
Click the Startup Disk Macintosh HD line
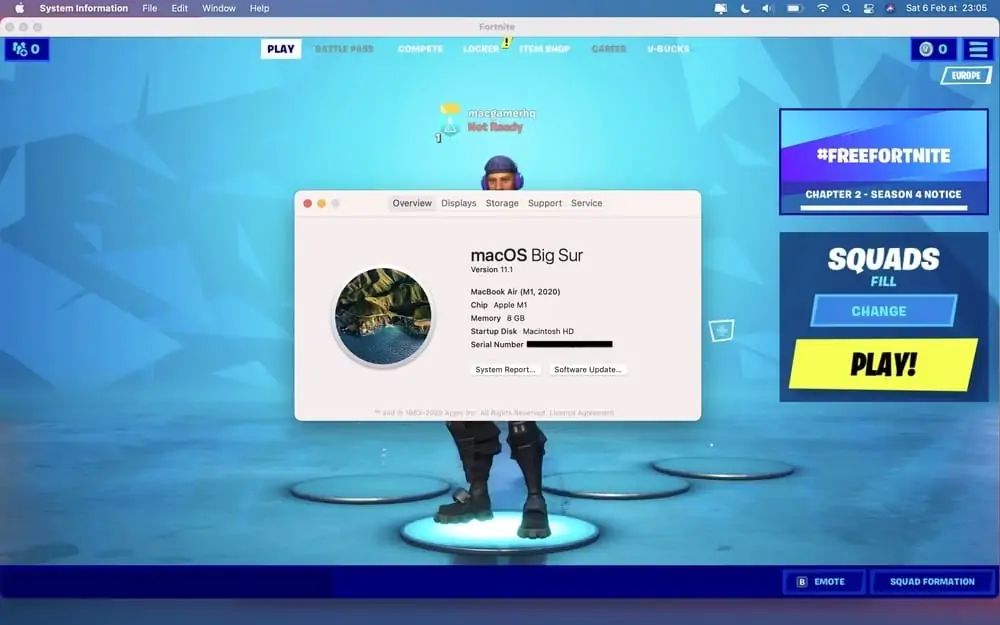coord(522,332)
